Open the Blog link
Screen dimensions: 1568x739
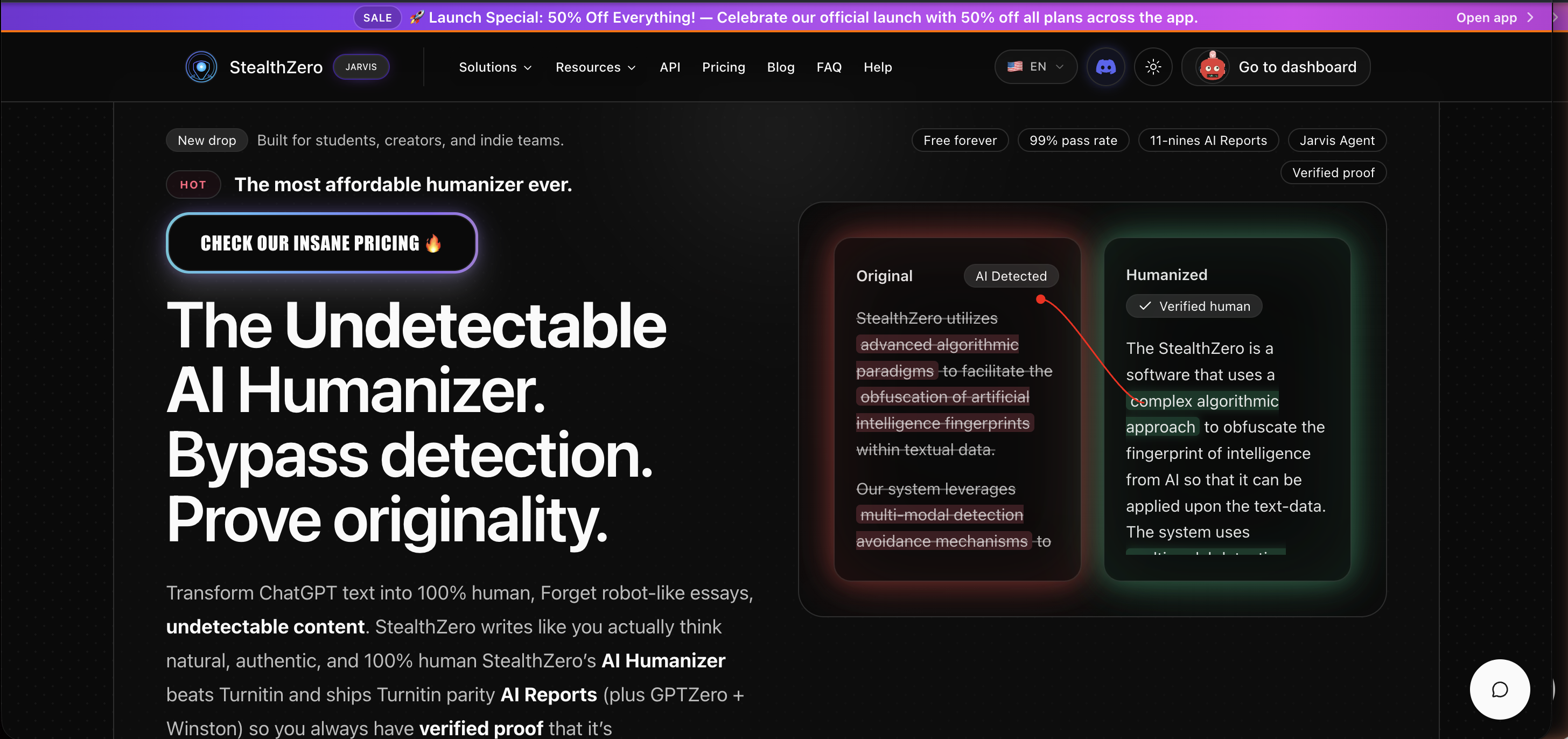[x=780, y=67]
